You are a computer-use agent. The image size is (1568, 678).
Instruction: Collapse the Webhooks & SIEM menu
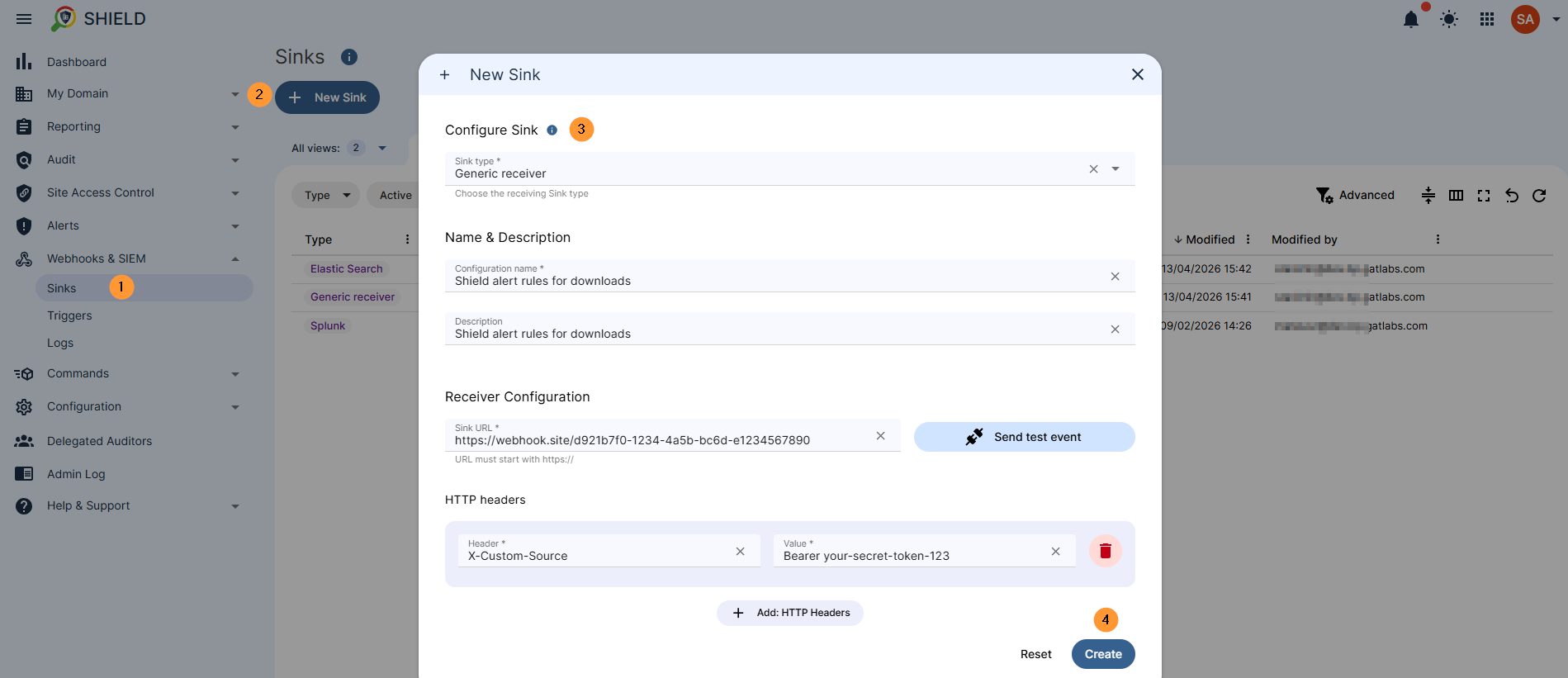click(x=235, y=259)
